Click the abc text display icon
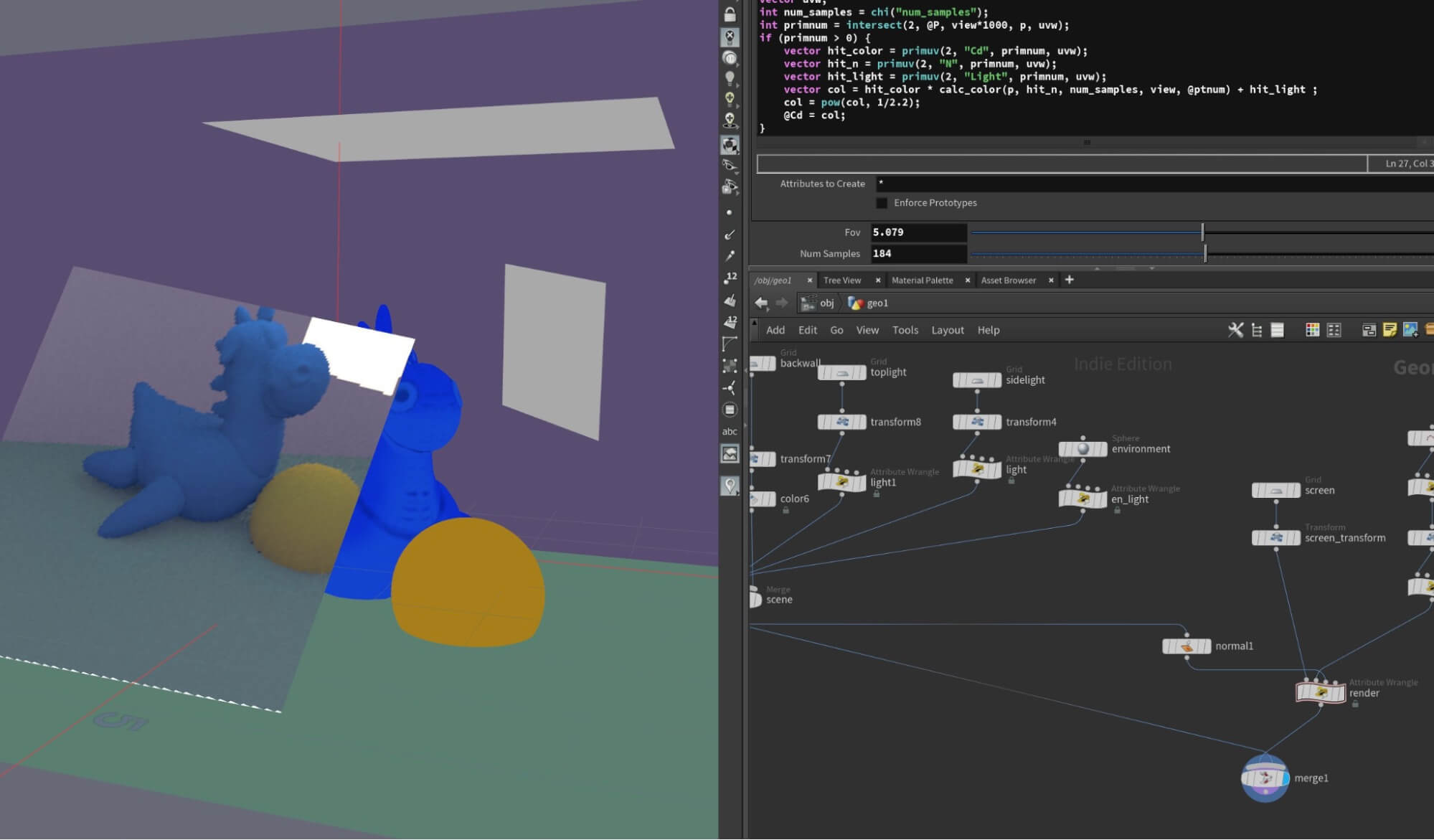The width and height of the screenshot is (1434, 840). click(x=730, y=432)
